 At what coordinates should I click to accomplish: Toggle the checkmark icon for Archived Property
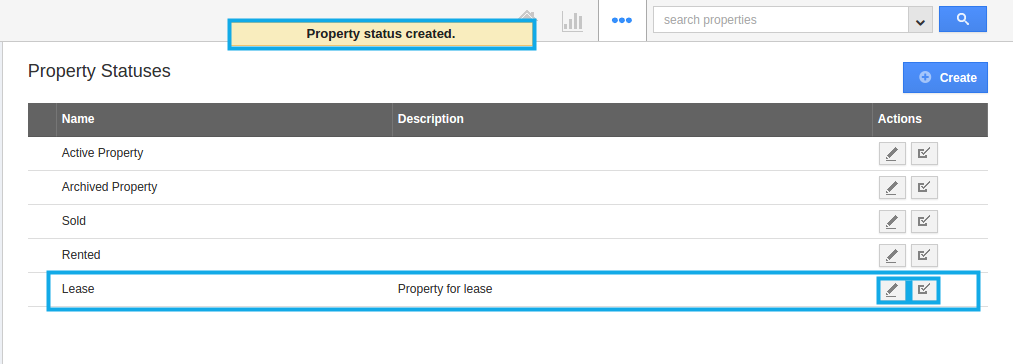coord(924,187)
